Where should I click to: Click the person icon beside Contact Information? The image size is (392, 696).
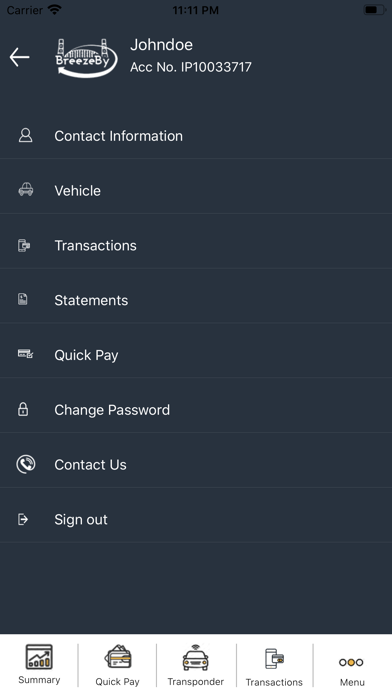25,135
